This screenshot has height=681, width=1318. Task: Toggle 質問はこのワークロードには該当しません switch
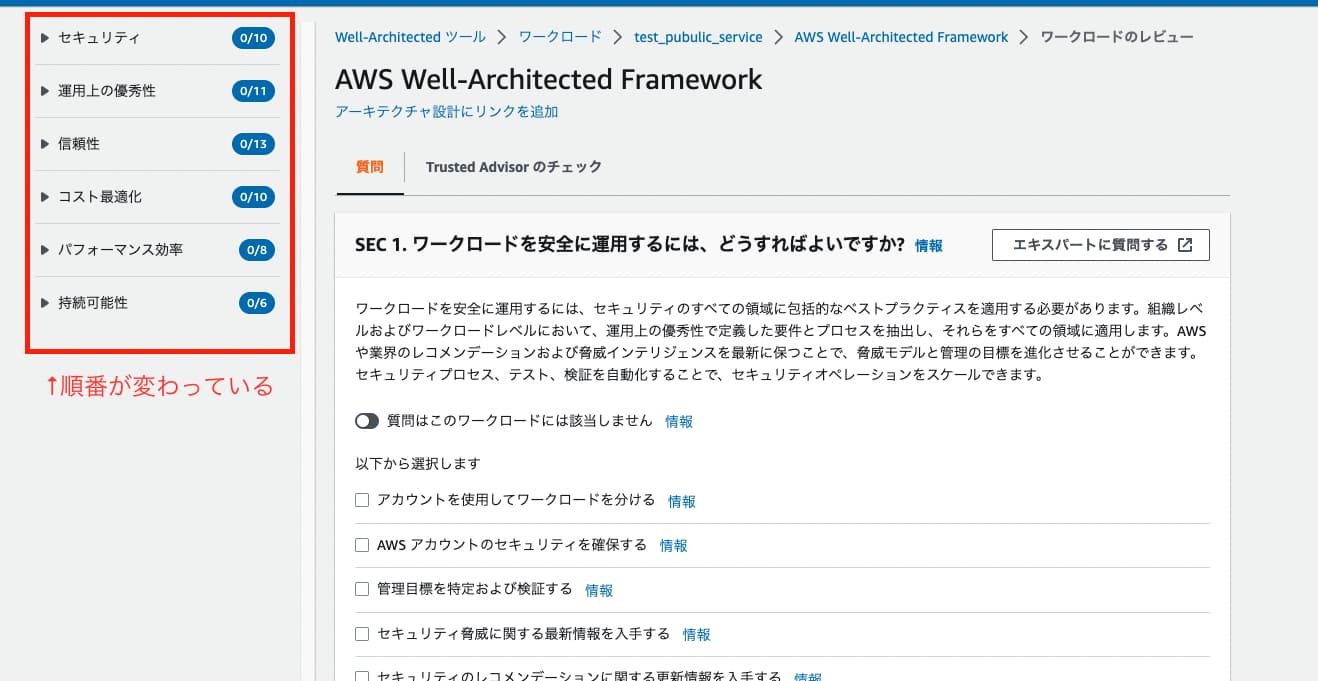pyautogui.click(x=367, y=421)
